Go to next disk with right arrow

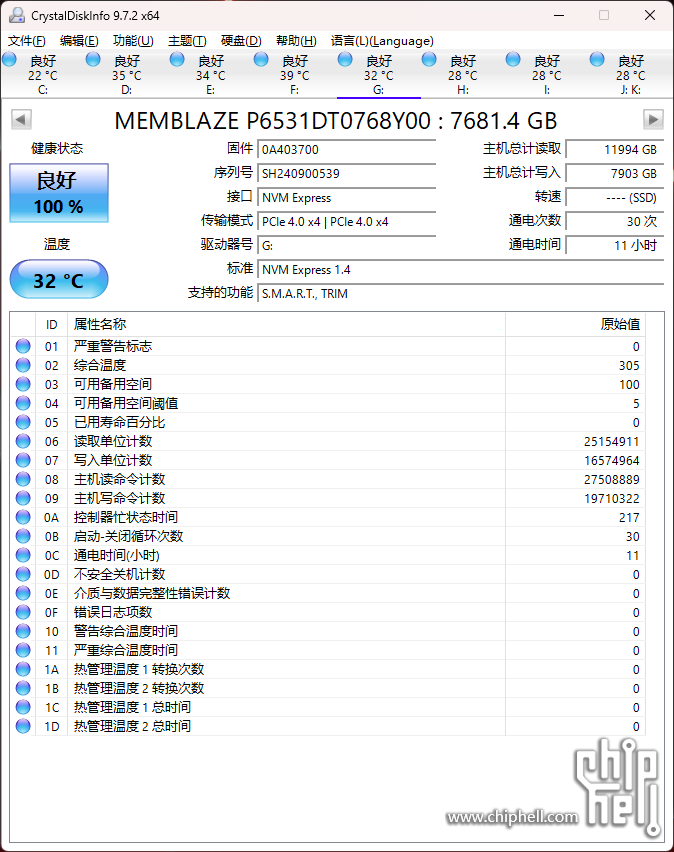(x=653, y=120)
